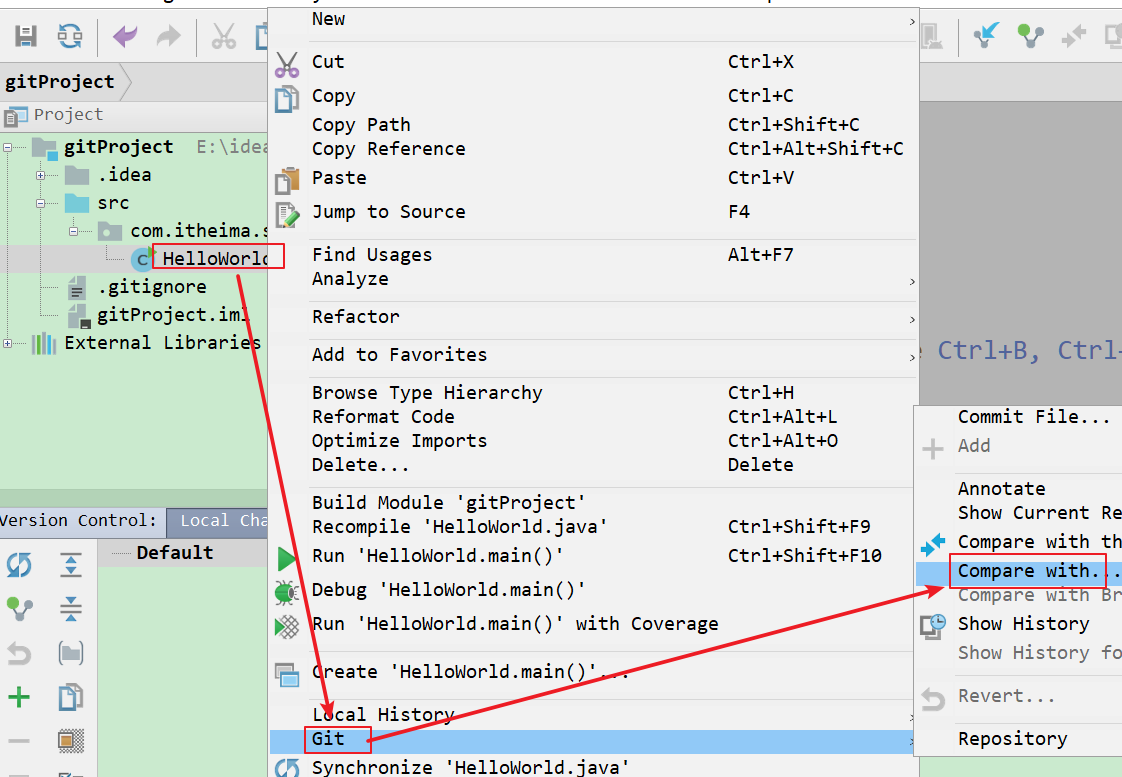Screen dimensions: 1122x777
Task: Click the green plus New Changelist icon
Action: click(x=19, y=697)
